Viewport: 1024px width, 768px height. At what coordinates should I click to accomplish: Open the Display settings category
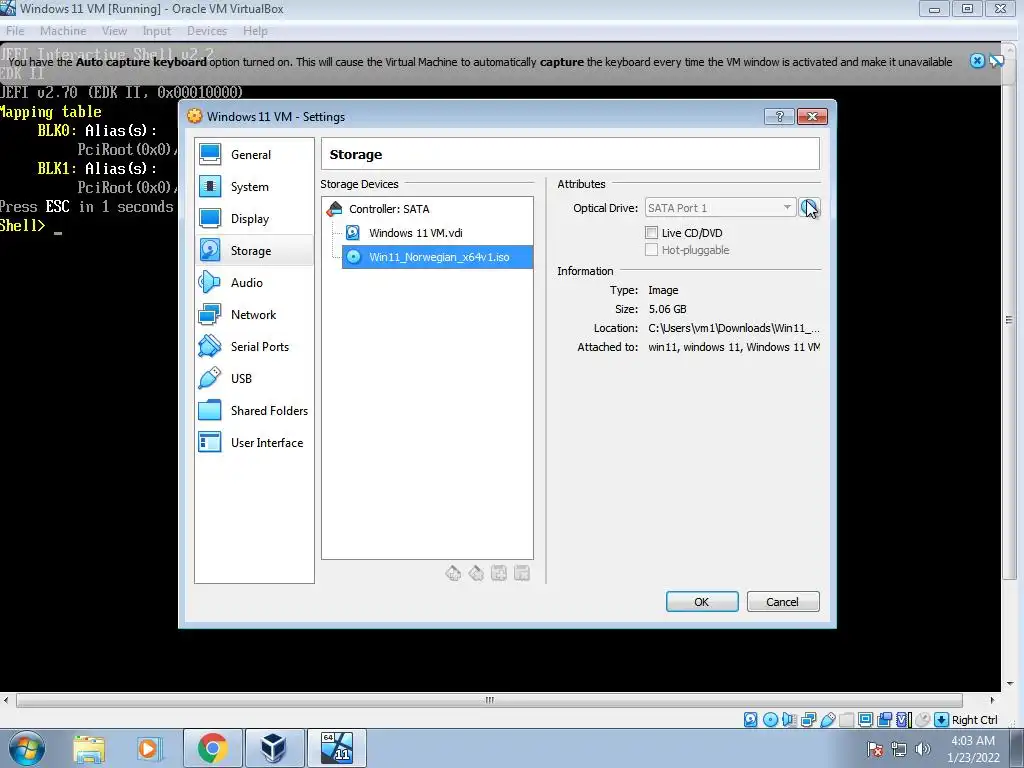click(x=254, y=219)
